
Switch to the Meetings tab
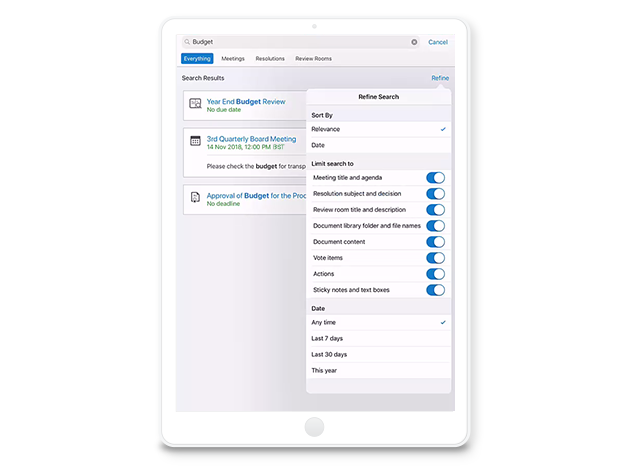[233, 59]
